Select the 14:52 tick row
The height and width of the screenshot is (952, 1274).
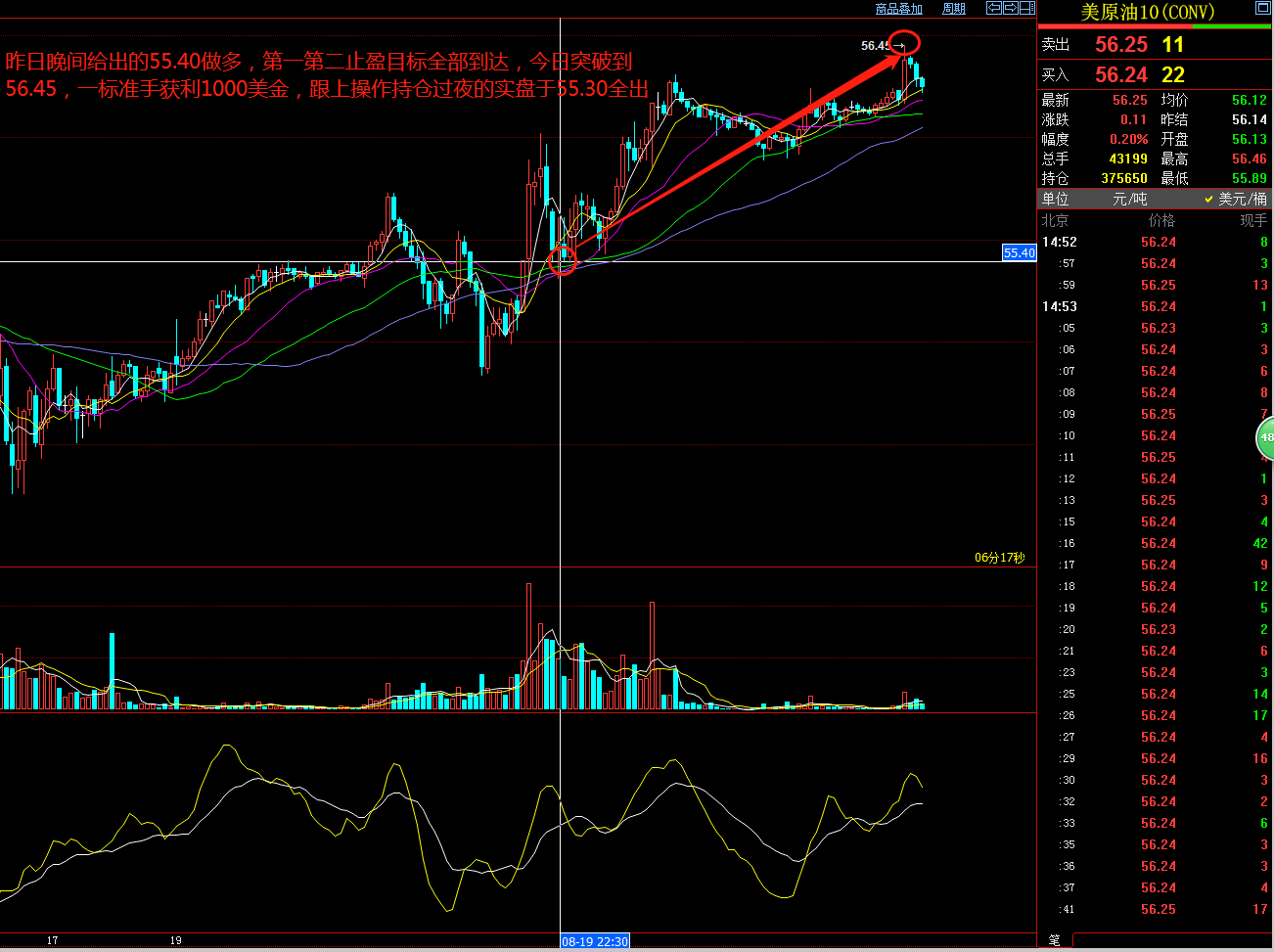[x=1155, y=242]
